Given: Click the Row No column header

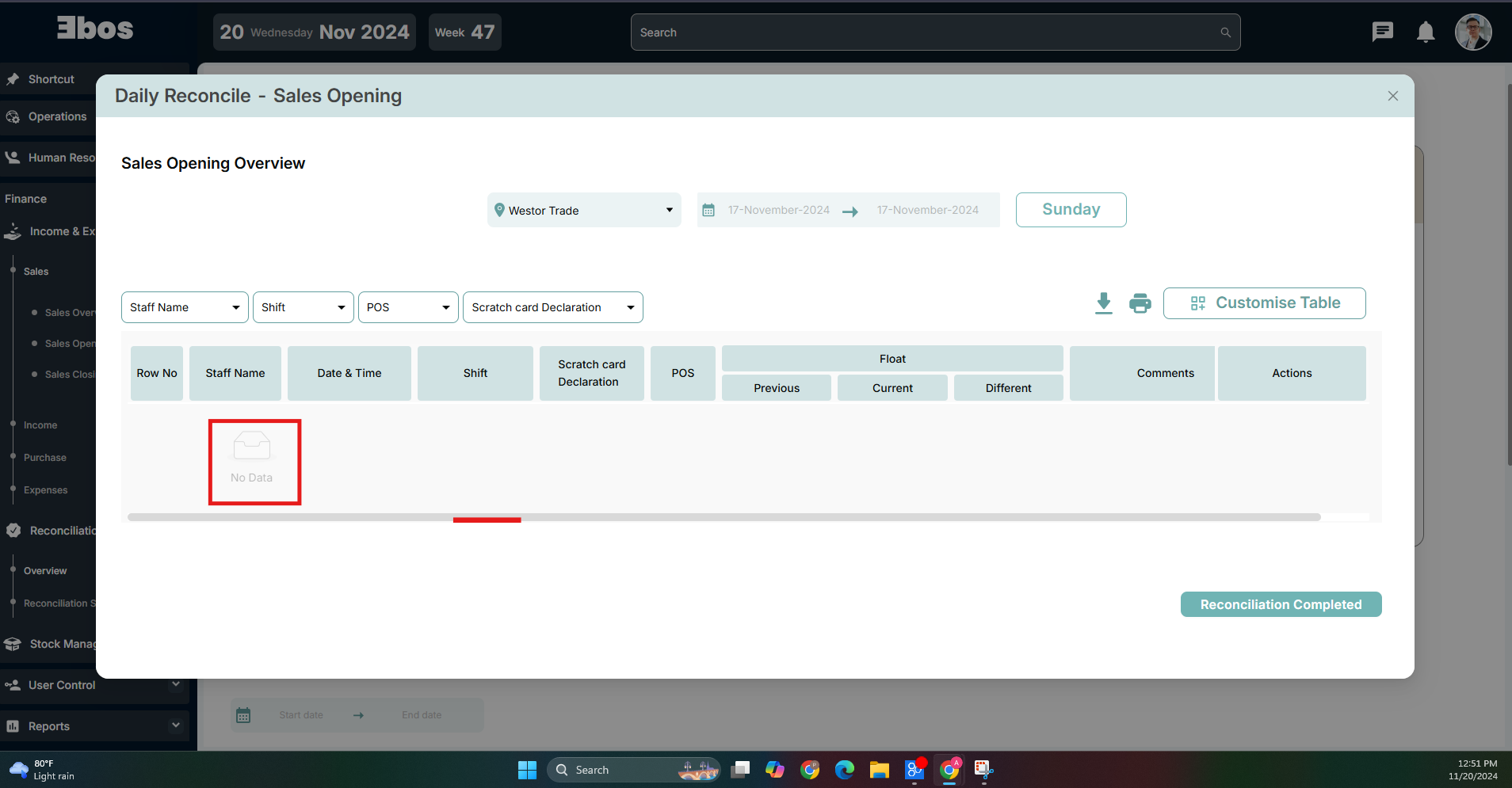Looking at the screenshot, I should (x=157, y=373).
